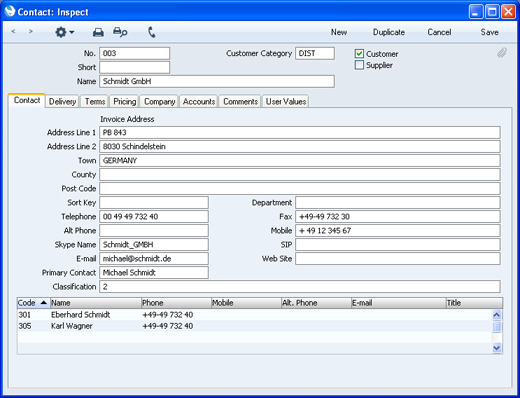Click the Address Line 2 field

pyautogui.click(x=300, y=146)
